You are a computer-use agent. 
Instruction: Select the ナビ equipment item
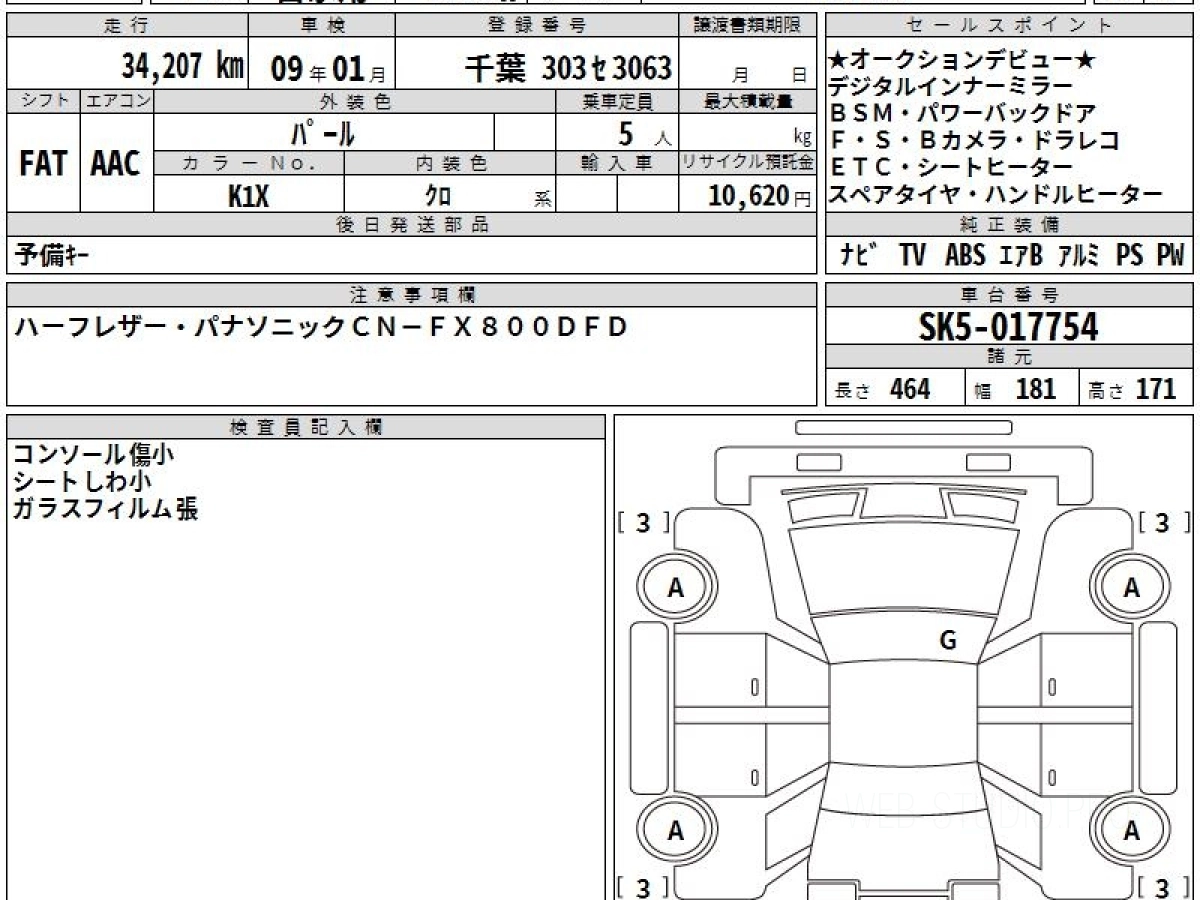pos(859,256)
